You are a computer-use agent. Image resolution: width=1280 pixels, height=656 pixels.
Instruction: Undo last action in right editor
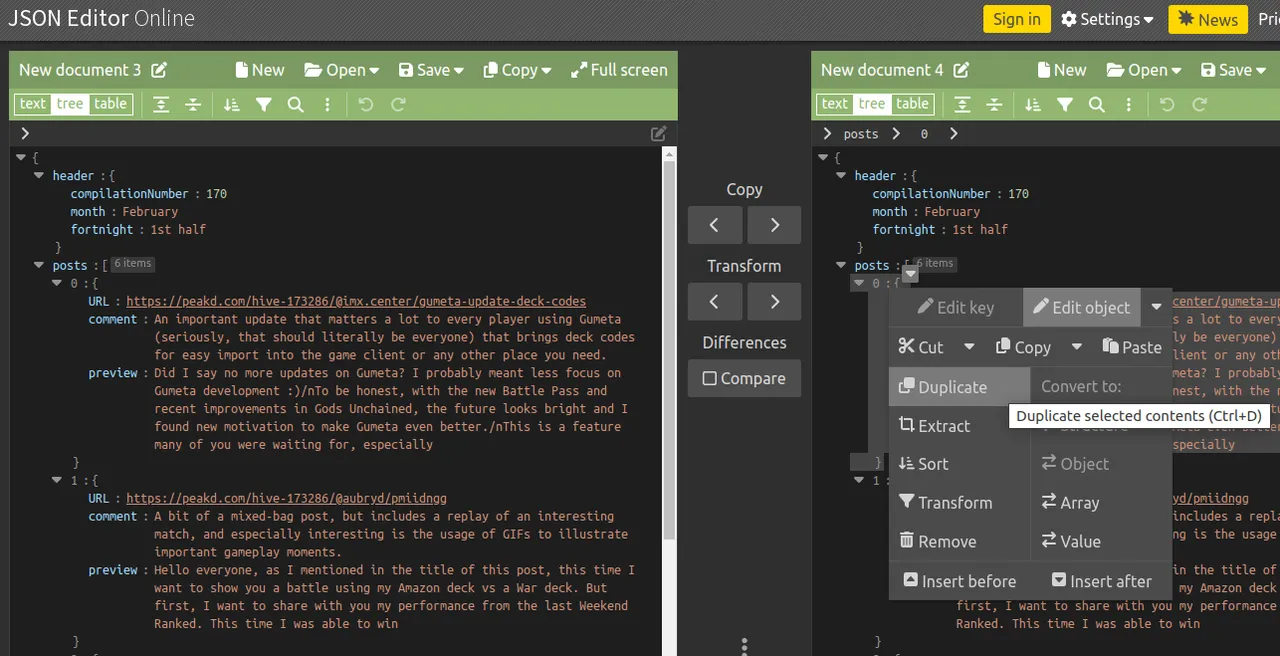[x=1168, y=104]
